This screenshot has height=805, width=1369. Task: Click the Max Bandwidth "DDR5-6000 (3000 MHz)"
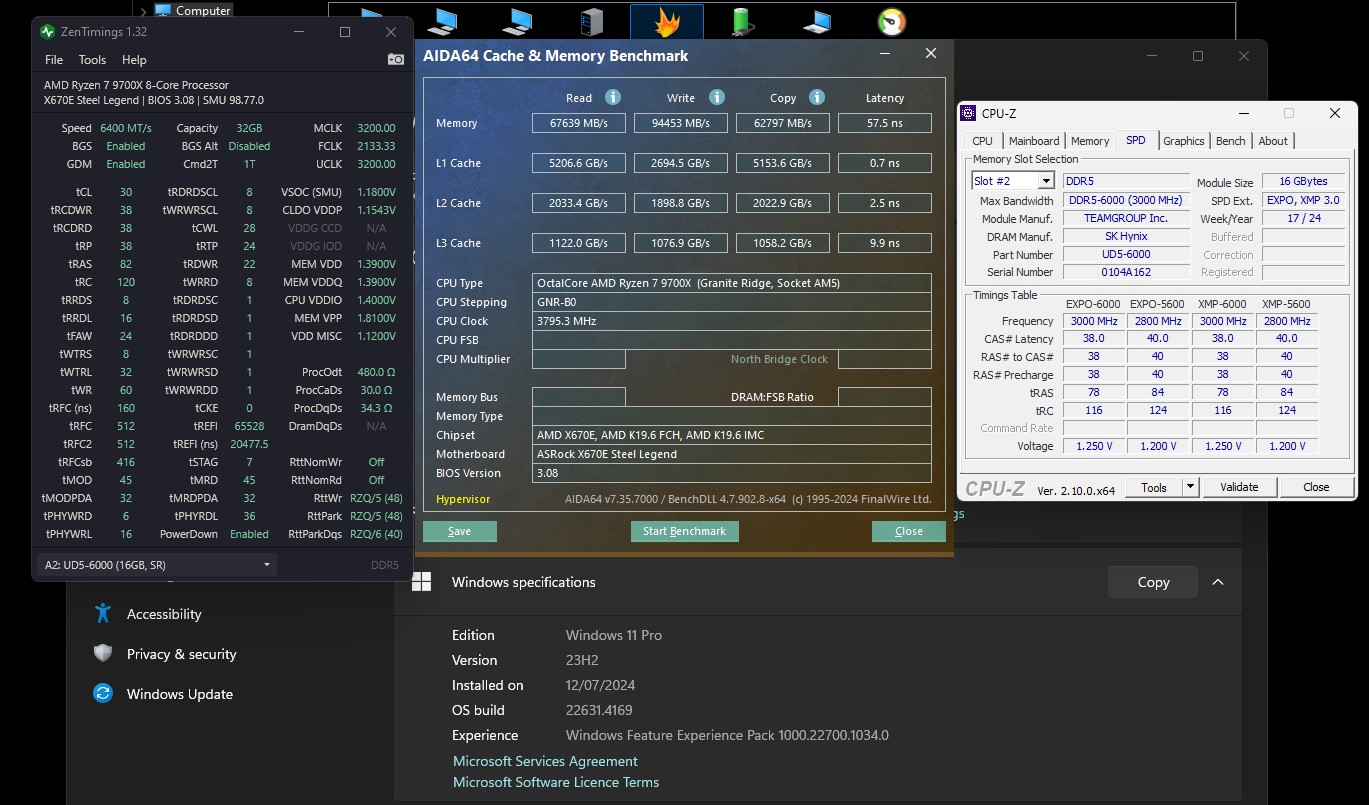pyautogui.click(x=1126, y=200)
